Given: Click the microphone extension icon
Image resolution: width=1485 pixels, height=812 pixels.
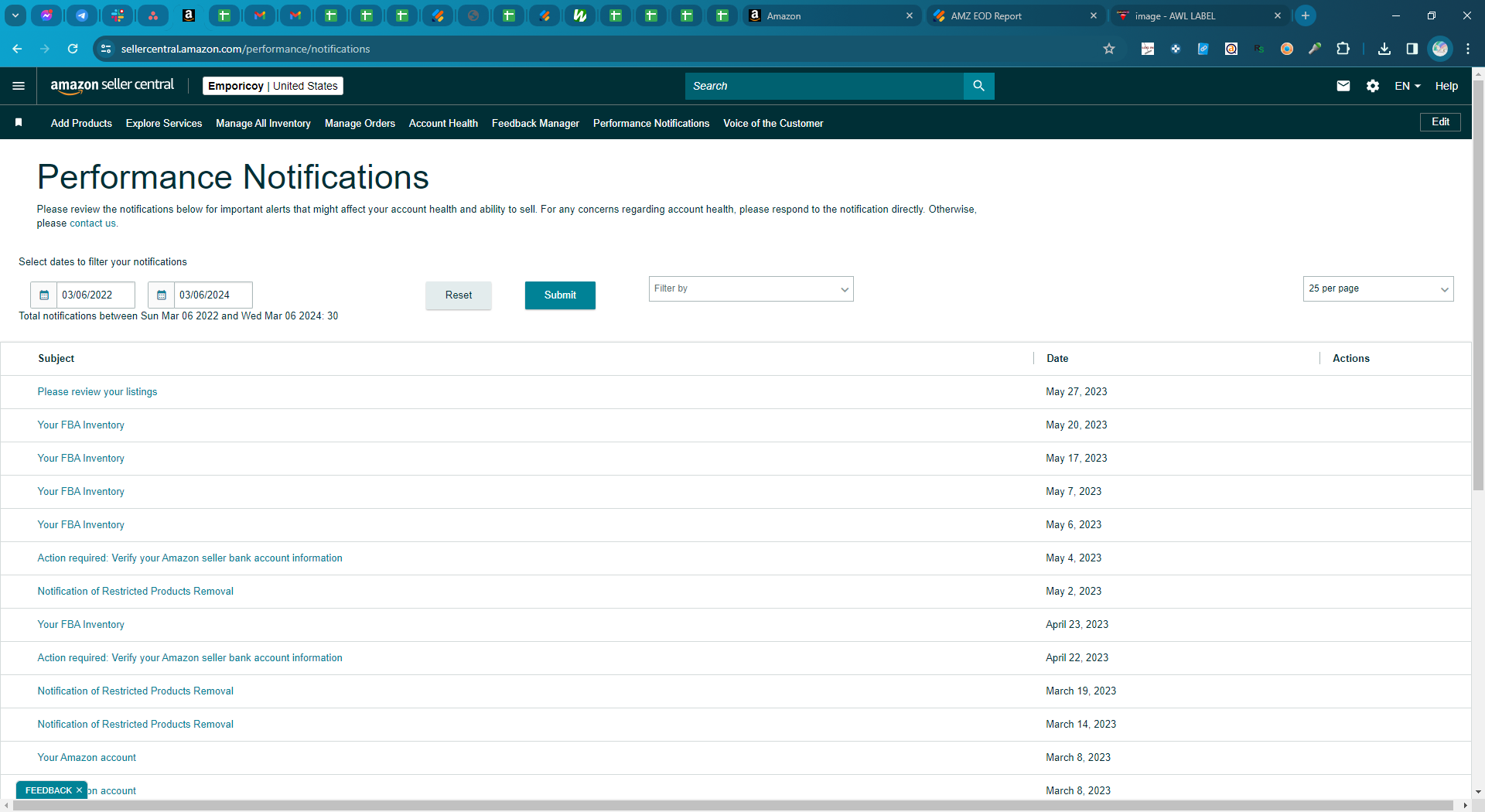Looking at the screenshot, I should pos(1315,49).
